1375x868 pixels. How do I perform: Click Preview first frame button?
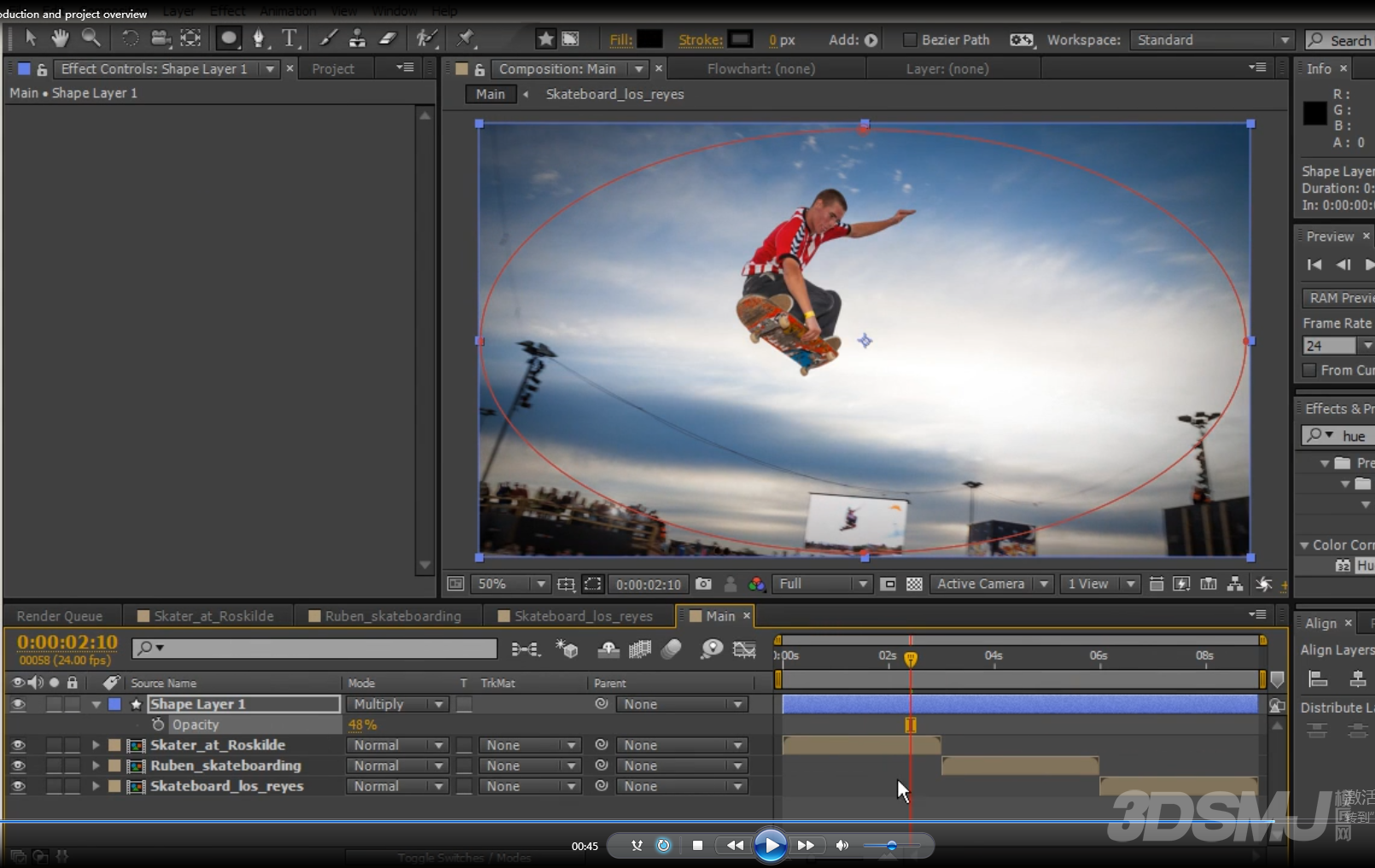[x=1314, y=265]
